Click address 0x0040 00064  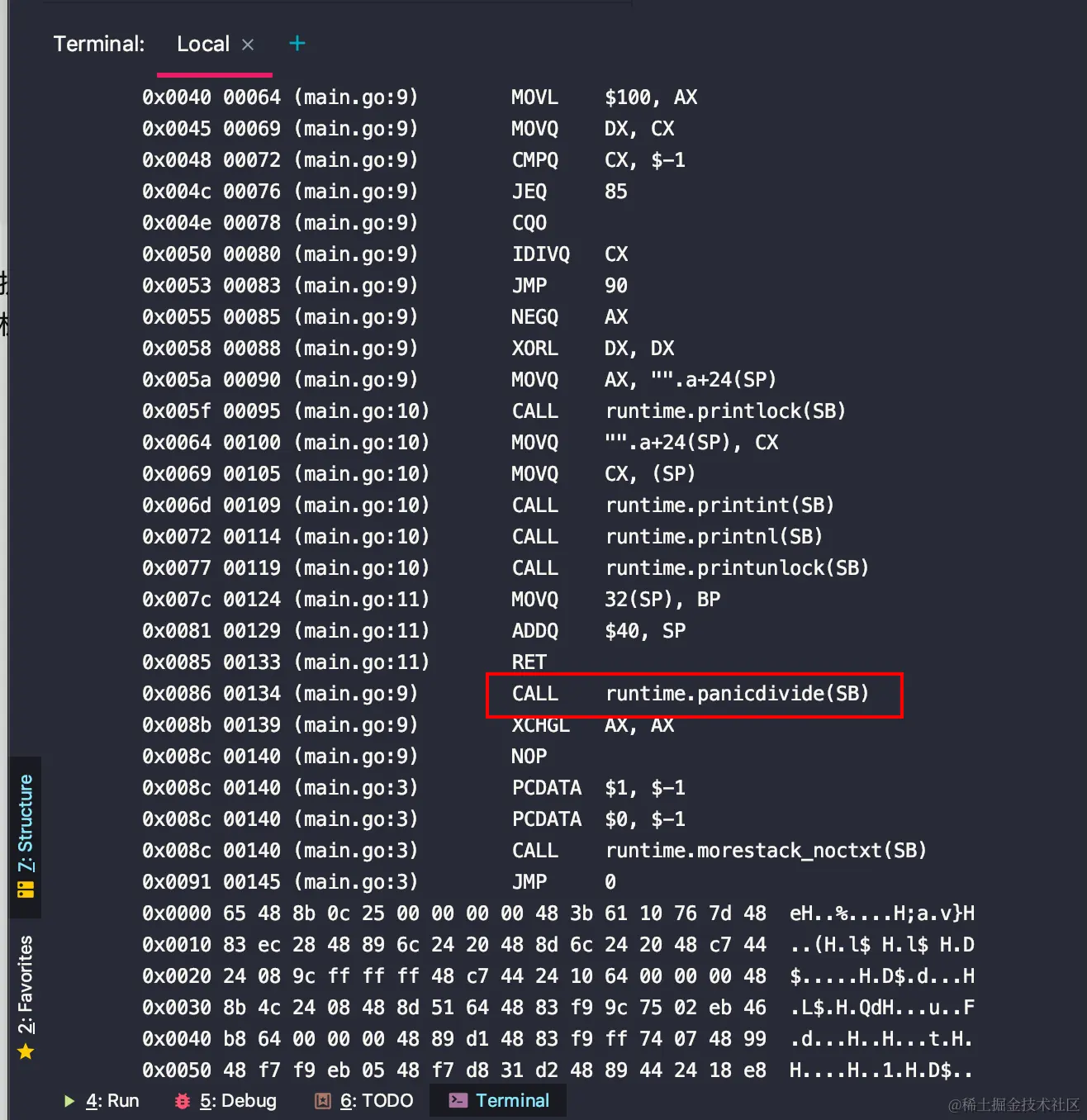[x=211, y=97]
